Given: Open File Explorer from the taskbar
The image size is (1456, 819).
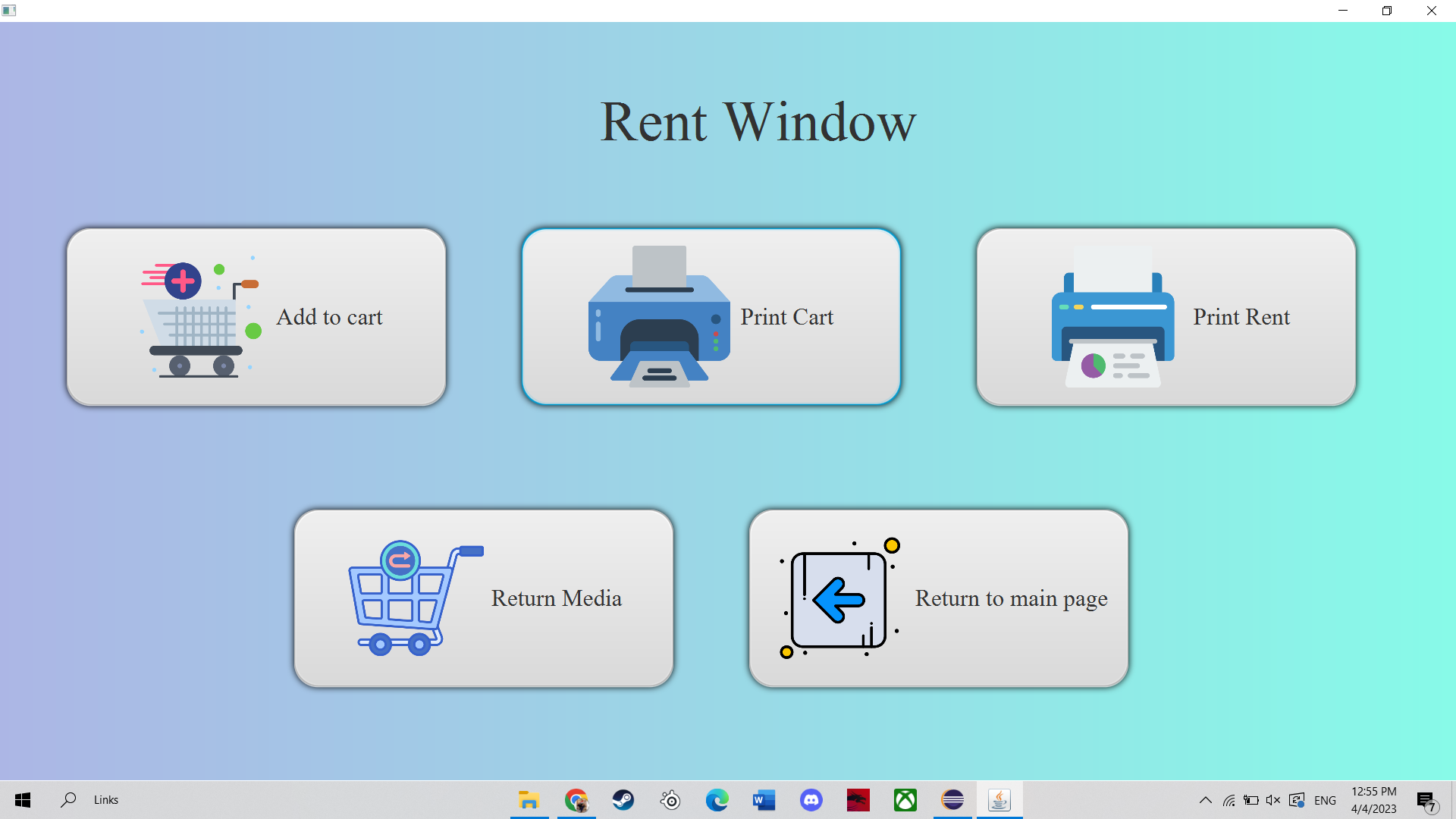Looking at the screenshot, I should [x=529, y=800].
